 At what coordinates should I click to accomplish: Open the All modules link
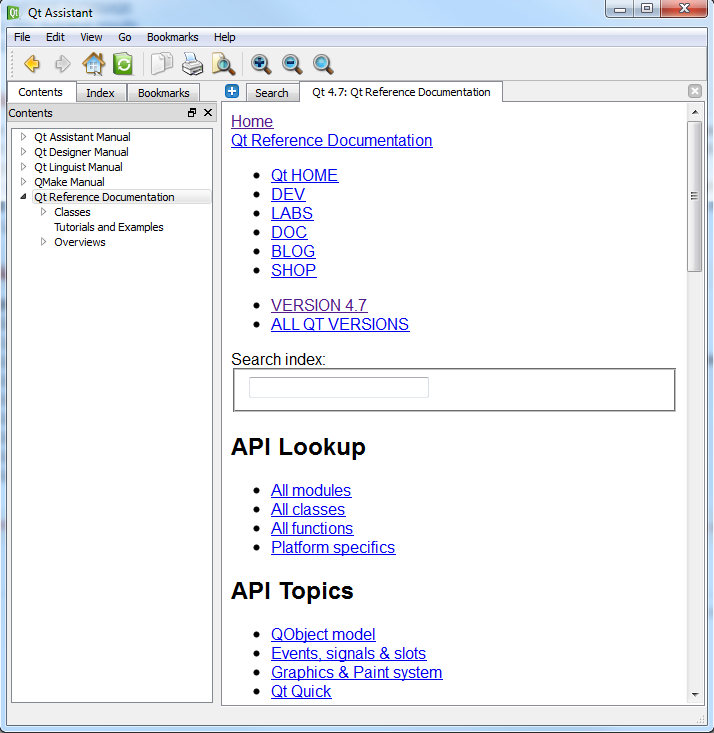pyautogui.click(x=311, y=490)
